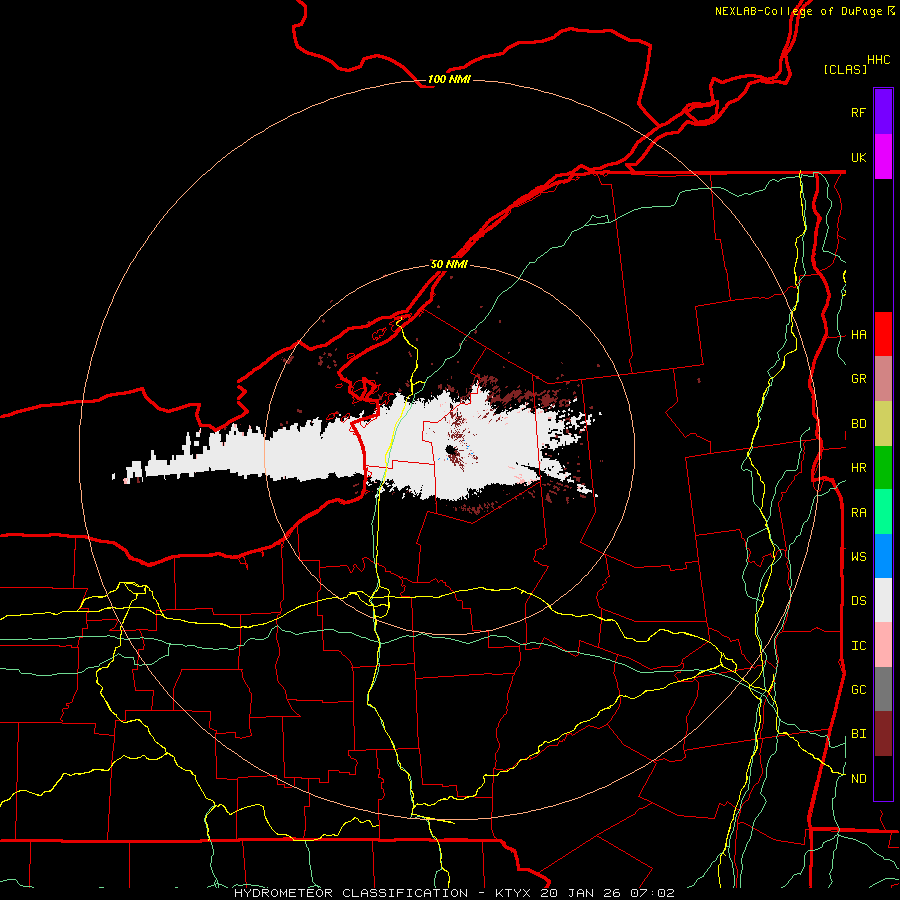Click the HYDROMETEOR CLASSIFICATION title text
The width and height of the screenshot is (900, 900).
(351, 893)
